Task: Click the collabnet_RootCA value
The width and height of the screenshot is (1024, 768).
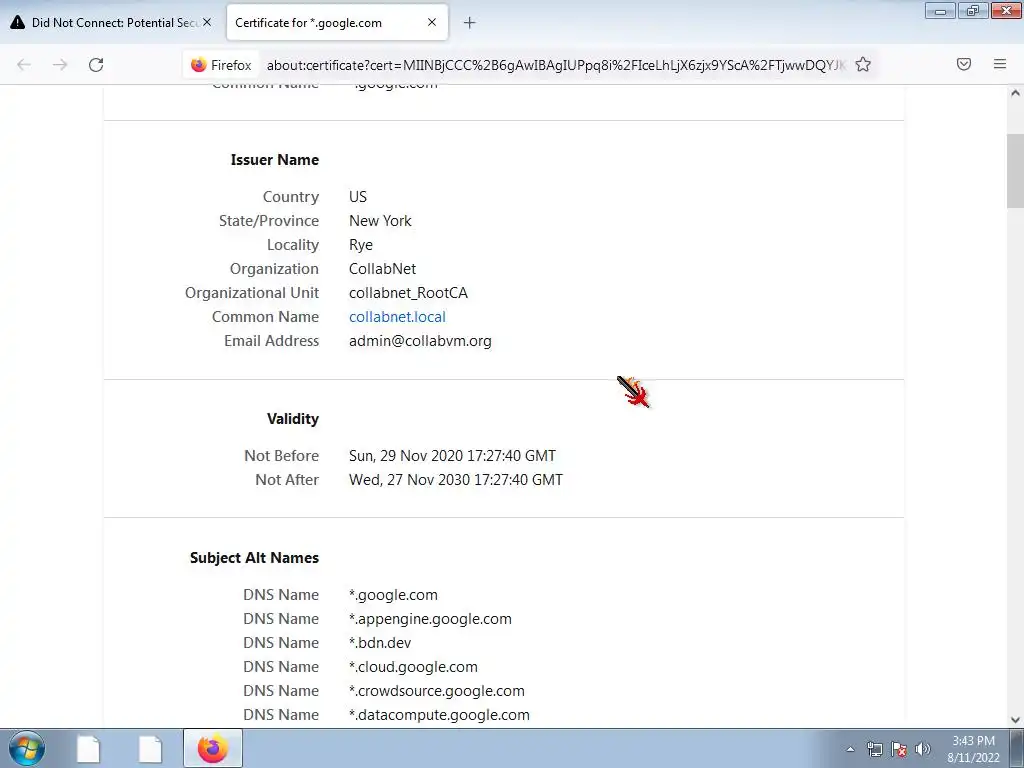Action: [x=408, y=293]
